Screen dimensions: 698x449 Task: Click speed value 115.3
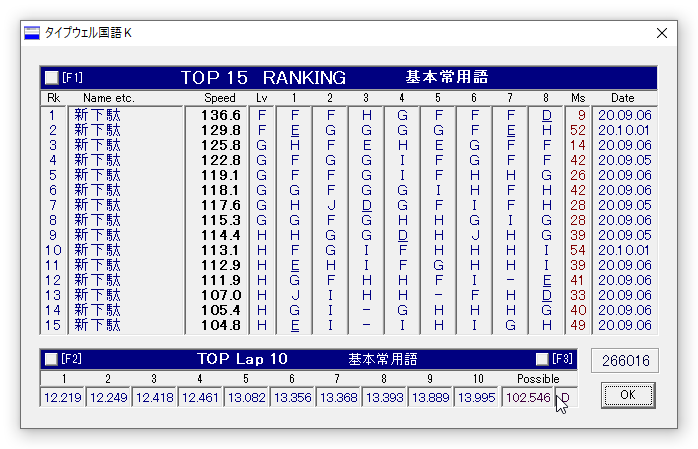tap(220, 220)
